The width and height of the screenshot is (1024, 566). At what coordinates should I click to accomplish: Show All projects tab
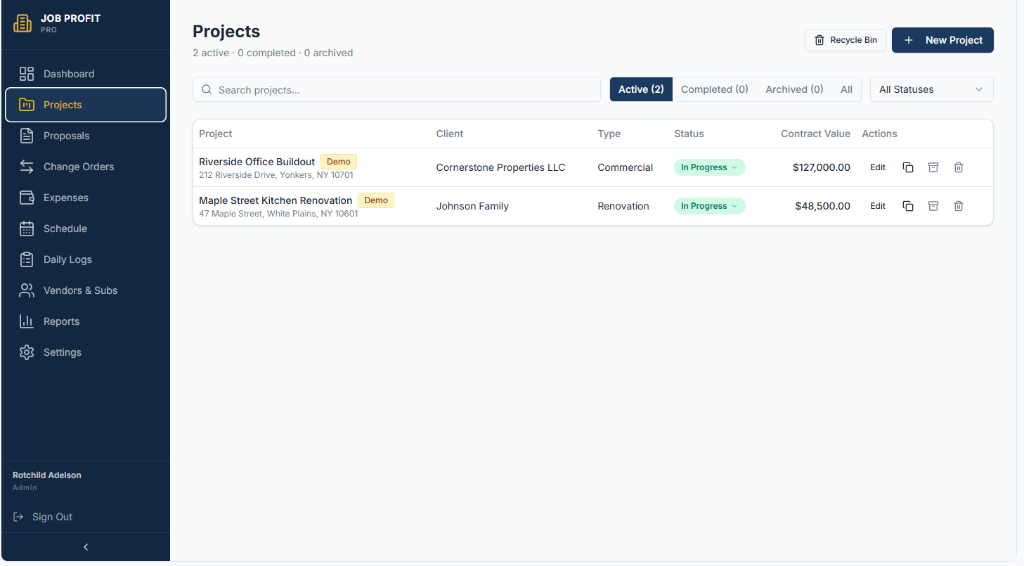click(x=846, y=89)
